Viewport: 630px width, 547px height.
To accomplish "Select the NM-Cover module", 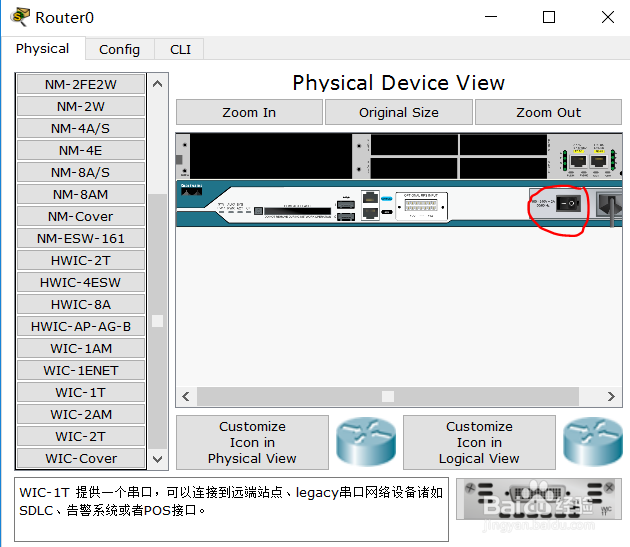I will pyautogui.click(x=81, y=217).
